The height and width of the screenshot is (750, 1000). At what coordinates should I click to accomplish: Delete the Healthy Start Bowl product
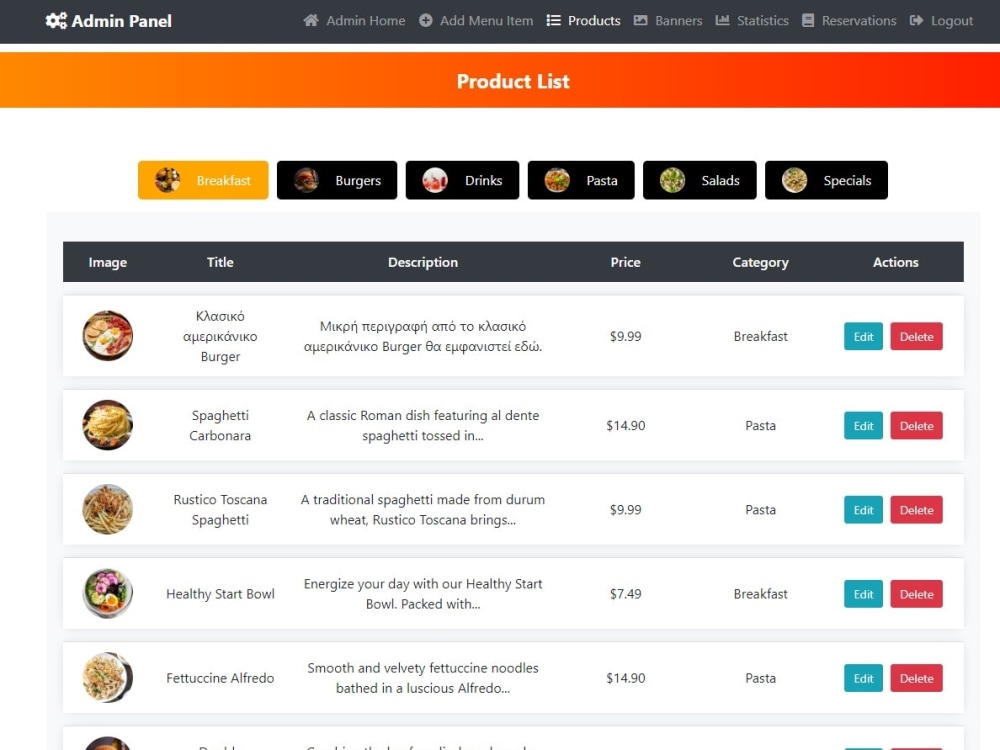pos(916,594)
